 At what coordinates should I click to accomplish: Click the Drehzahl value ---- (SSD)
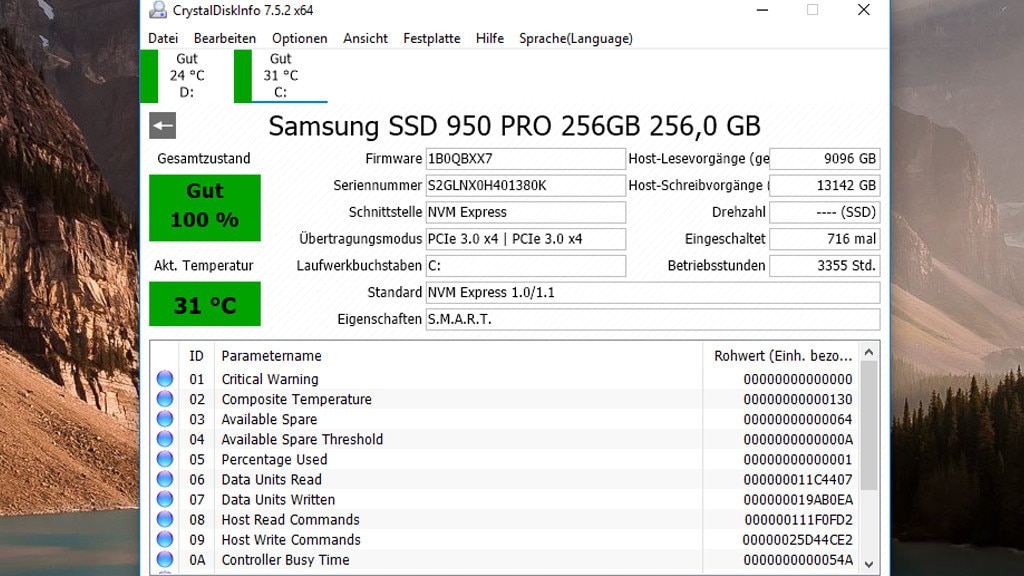pyautogui.click(x=825, y=212)
